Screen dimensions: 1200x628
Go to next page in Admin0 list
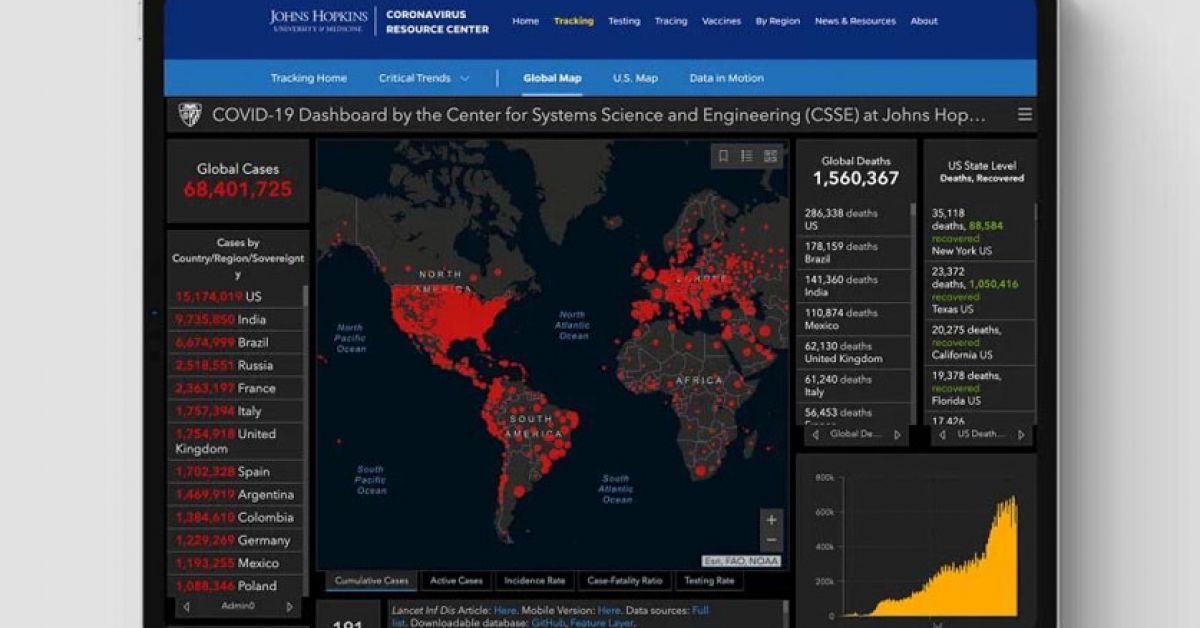[x=289, y=606]
